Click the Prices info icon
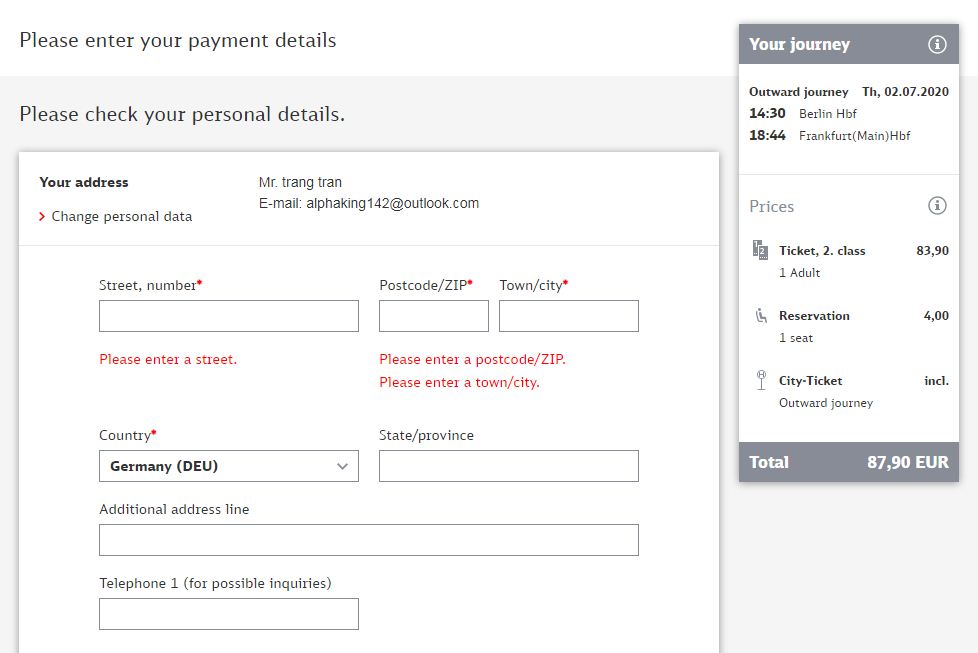This screenshot has height=653, width=978. coord(937,206)
